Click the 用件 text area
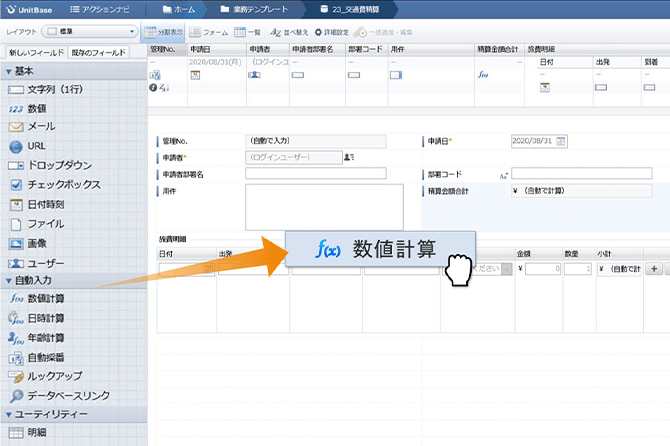 pos(324,207)
